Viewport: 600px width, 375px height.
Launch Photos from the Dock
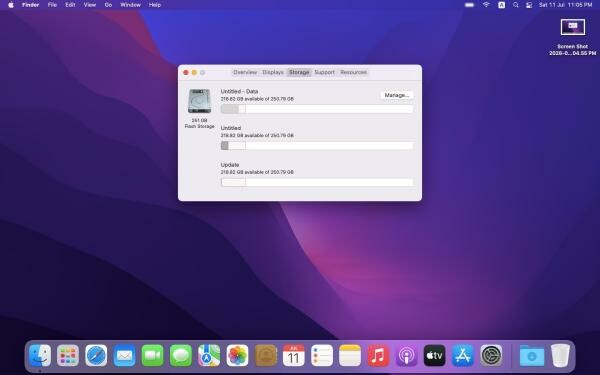point(237,355)
